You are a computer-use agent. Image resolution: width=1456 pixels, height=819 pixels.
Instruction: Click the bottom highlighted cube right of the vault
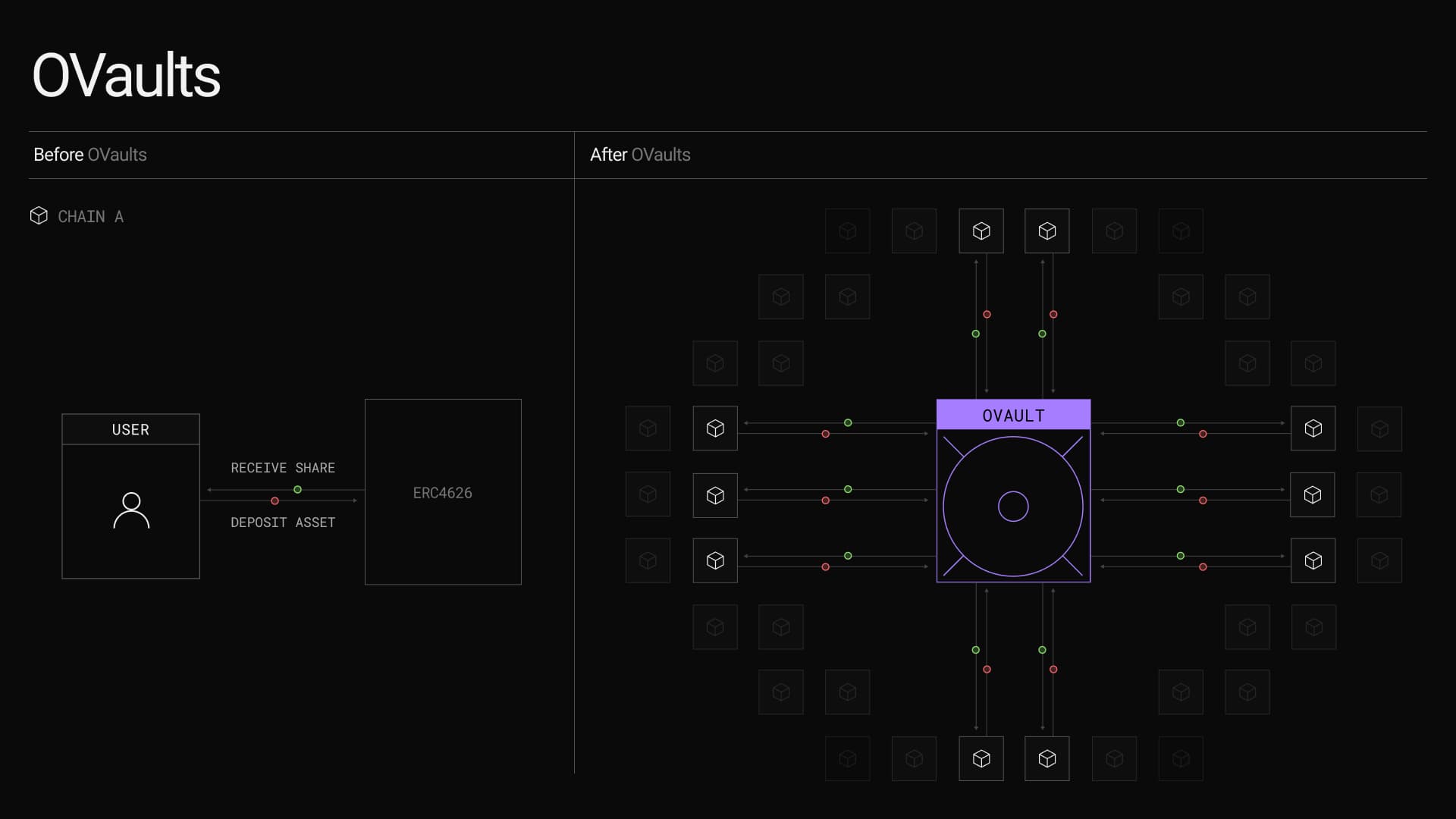tap(1313, 561)
